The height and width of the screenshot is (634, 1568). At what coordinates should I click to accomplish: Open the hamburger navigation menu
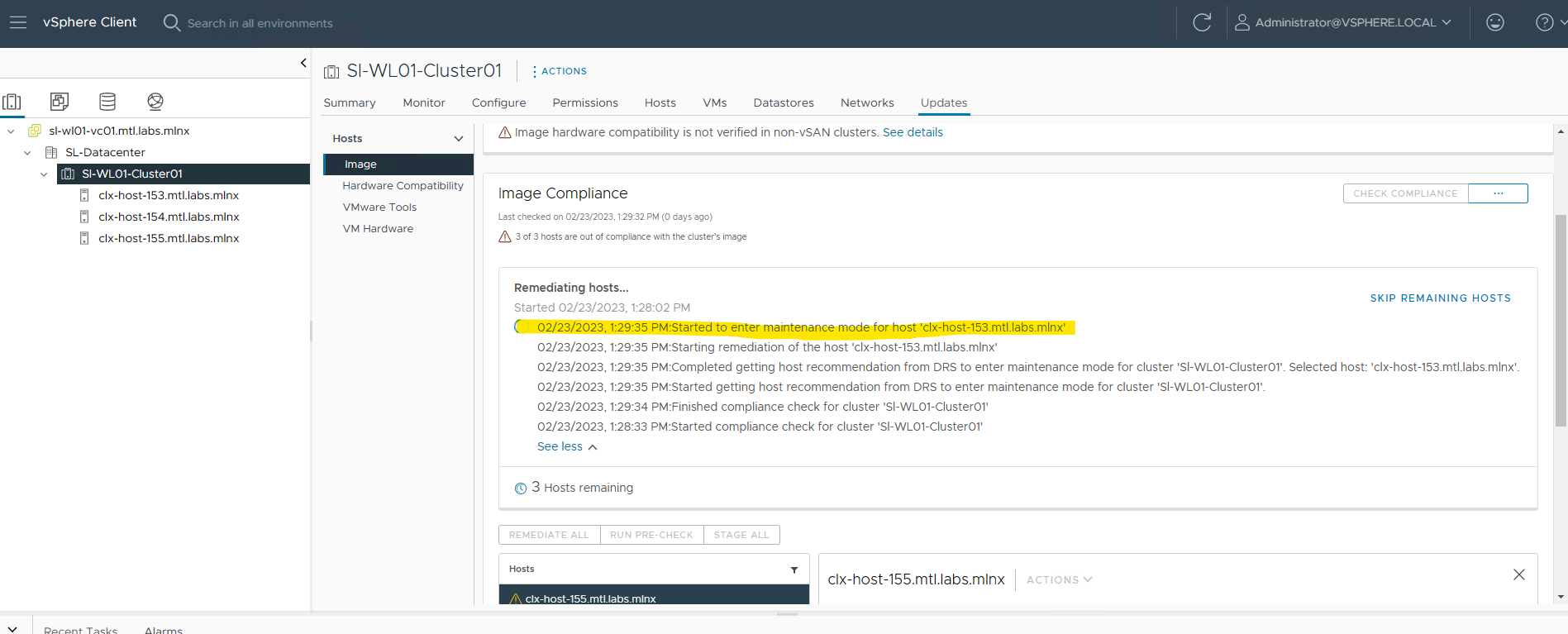tap(18, 22)
